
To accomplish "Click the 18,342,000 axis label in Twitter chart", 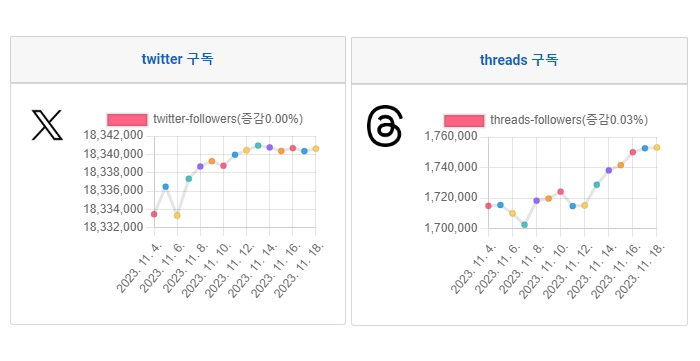I will [113, 135].
